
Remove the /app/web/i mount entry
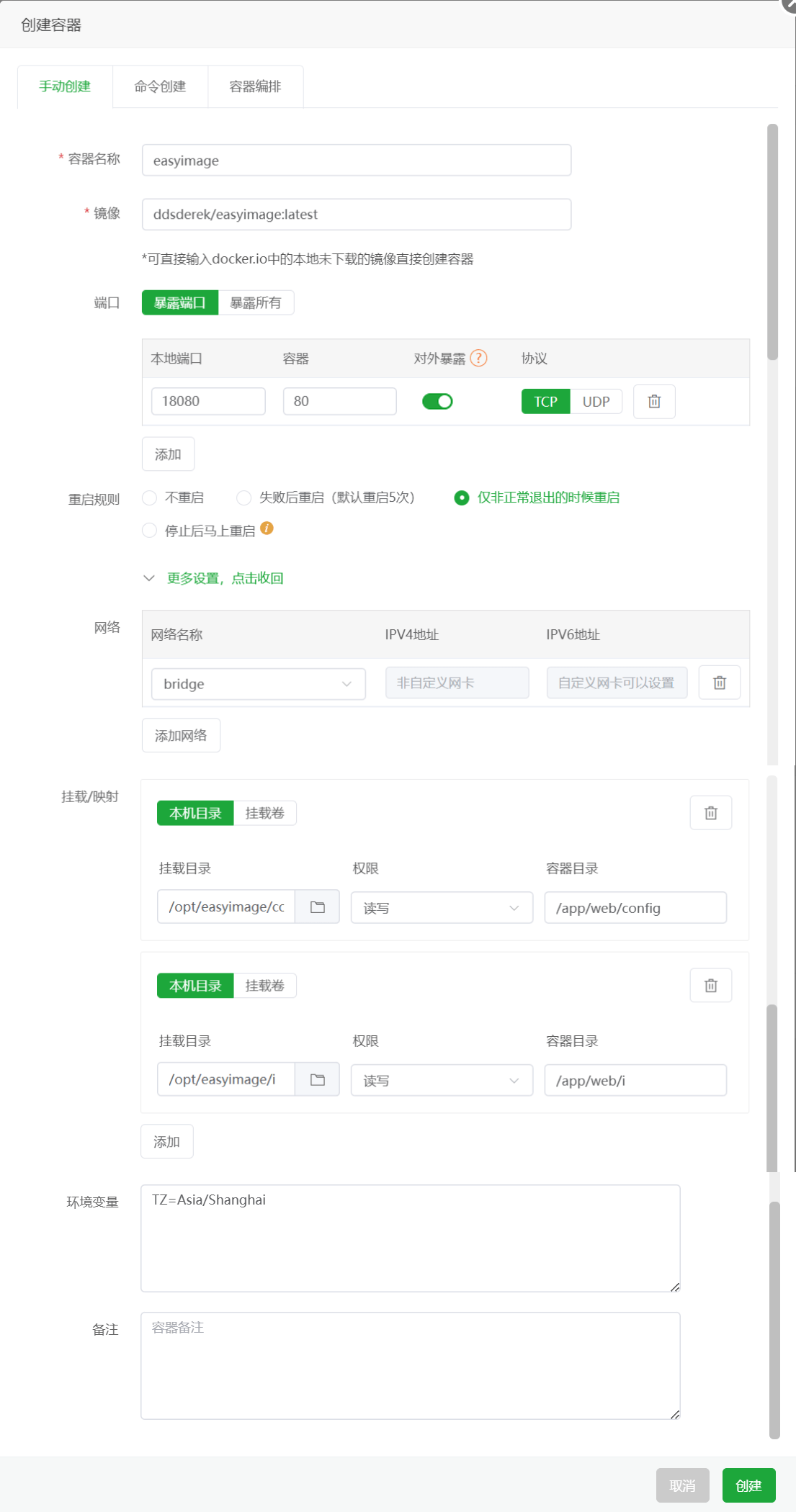pos(710,986)
